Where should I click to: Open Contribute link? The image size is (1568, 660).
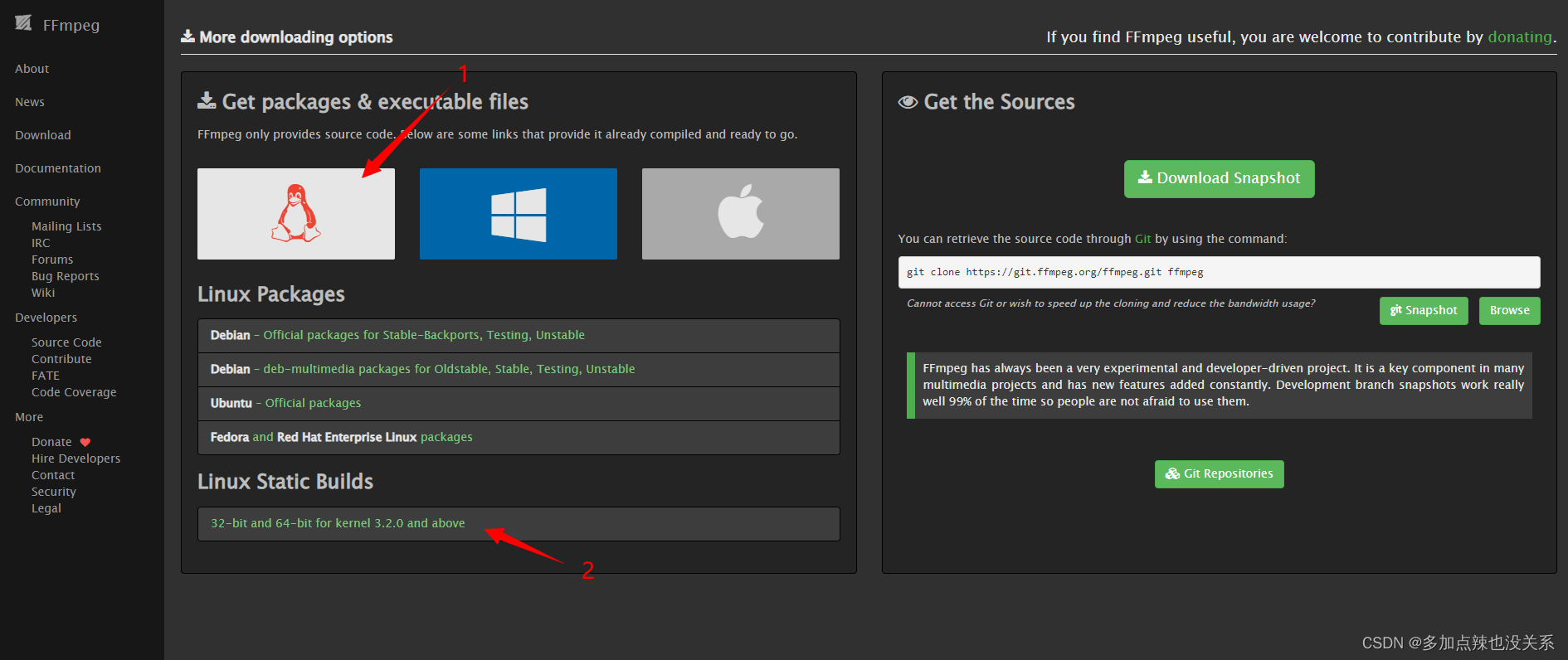pyautogui.click(x=61, y=359)
